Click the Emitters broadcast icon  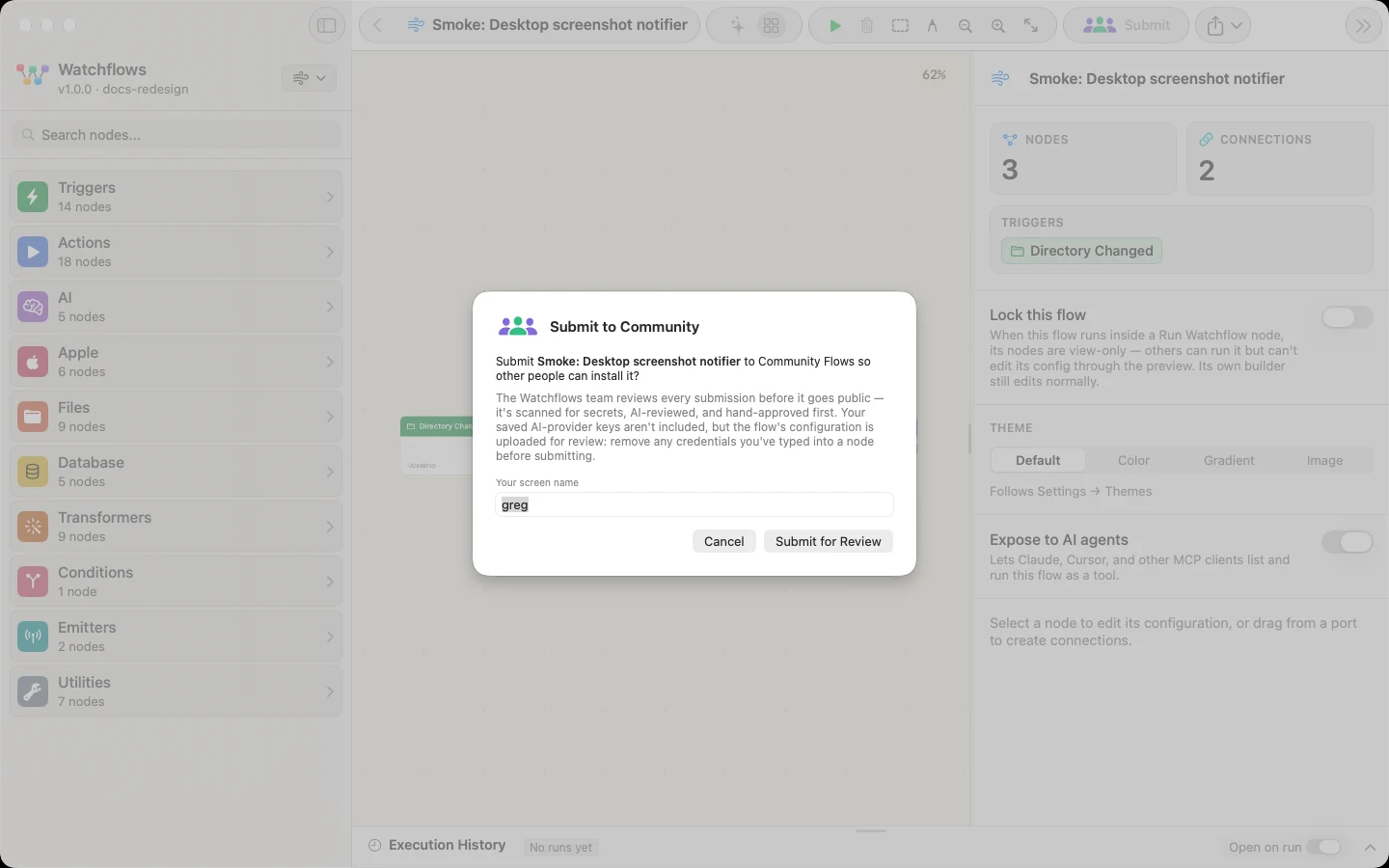pyautogui.click(x=33, y=637)
